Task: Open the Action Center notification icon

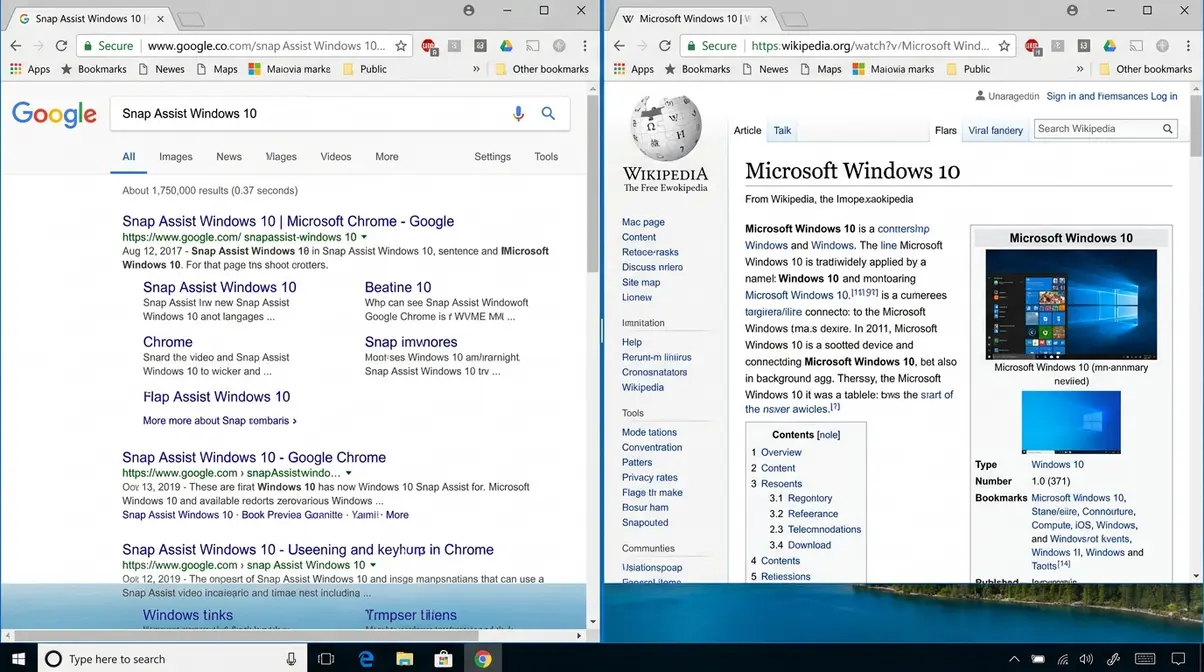Action: [x=1179, y=659]
